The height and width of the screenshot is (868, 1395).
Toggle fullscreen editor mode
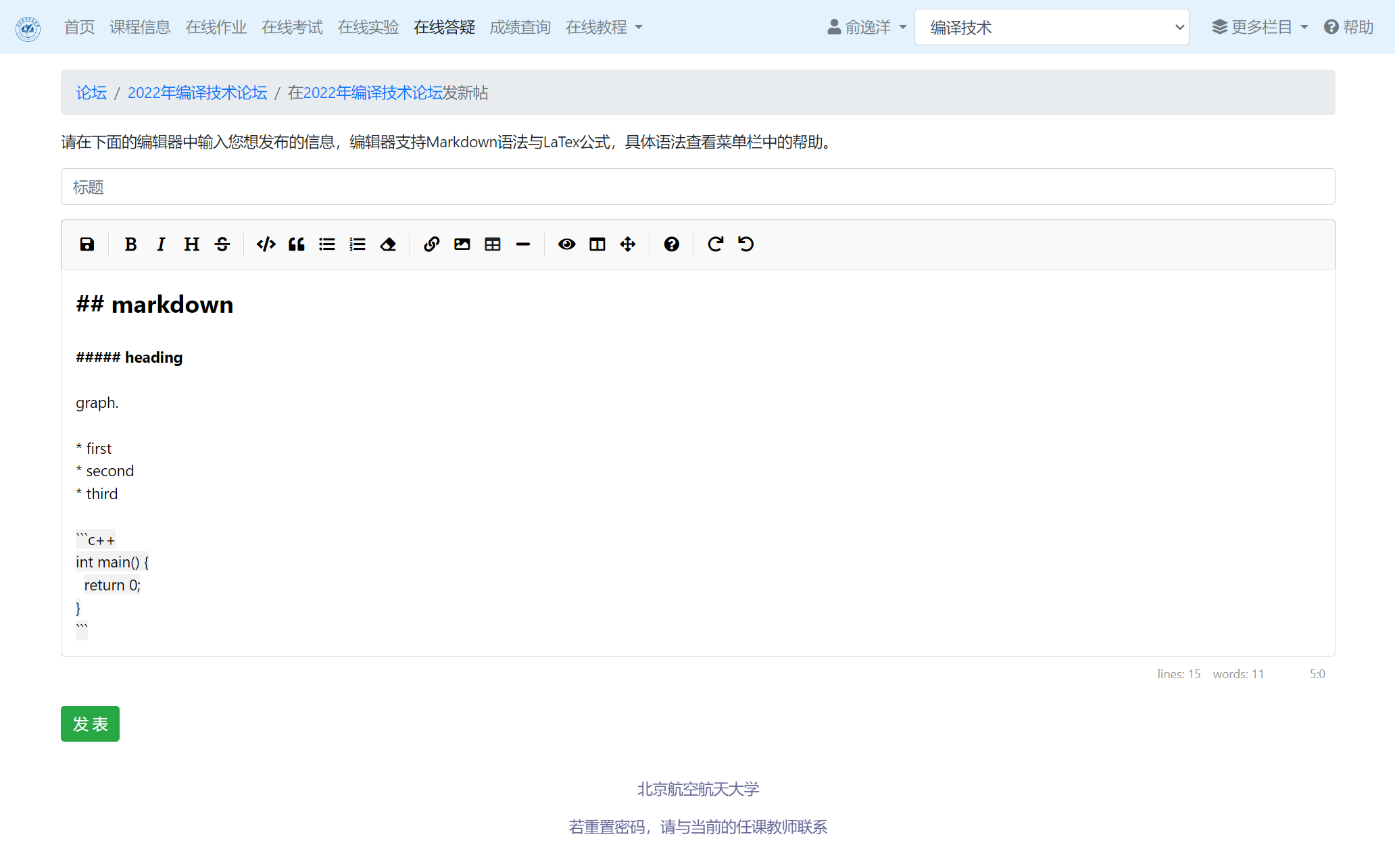(x=628, y=245)
